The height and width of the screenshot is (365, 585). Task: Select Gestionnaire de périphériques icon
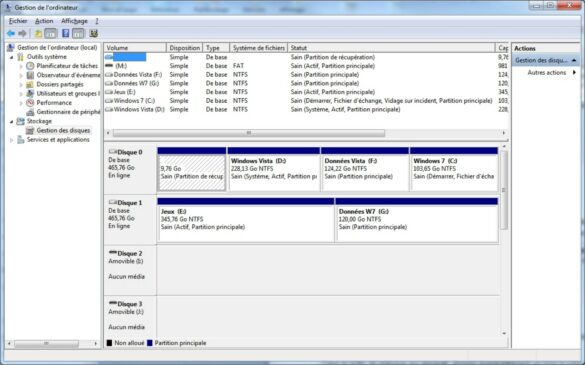(x=30, y=112)
